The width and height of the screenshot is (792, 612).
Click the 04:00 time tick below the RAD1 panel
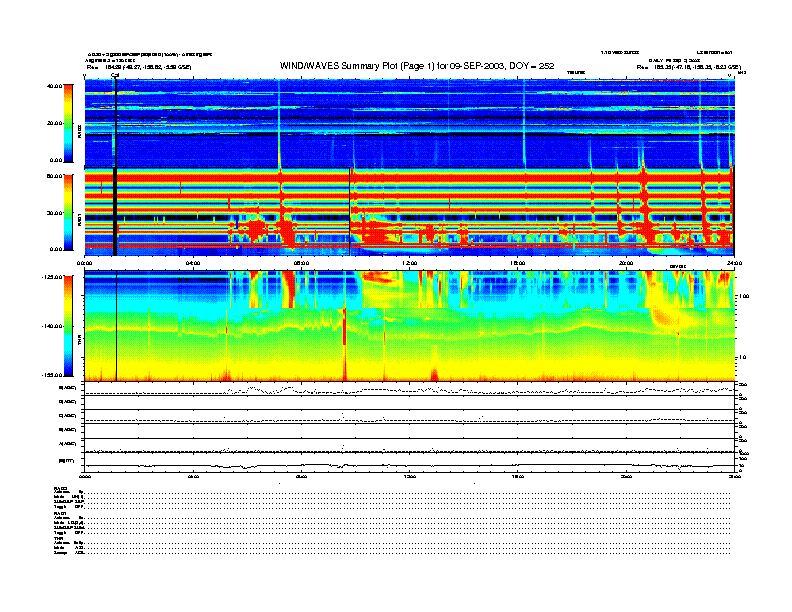(192, 263)
